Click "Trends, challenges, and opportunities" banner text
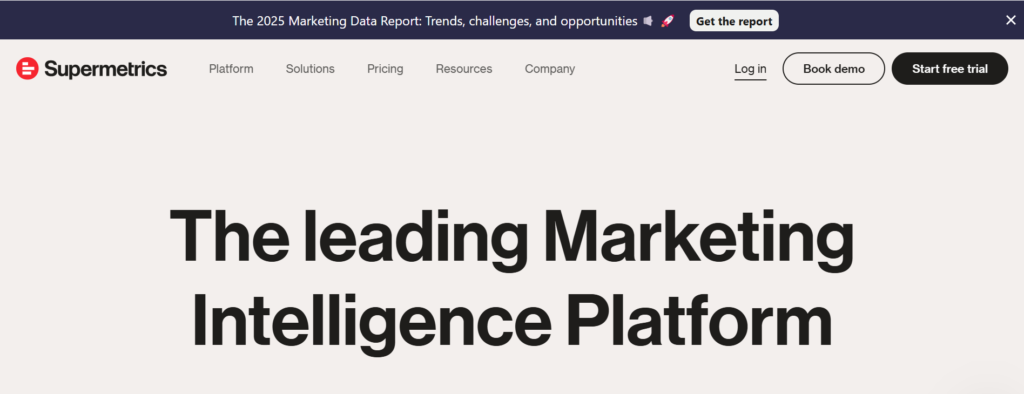This screenshot has width=1024, height=394. click(x=532, y=21)
